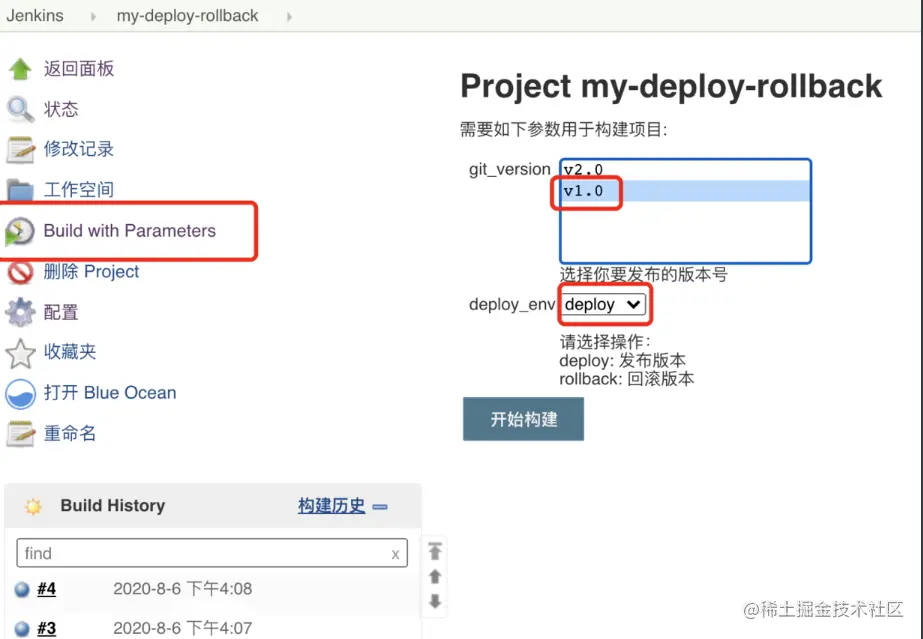Clear the find box with the x

395,554
